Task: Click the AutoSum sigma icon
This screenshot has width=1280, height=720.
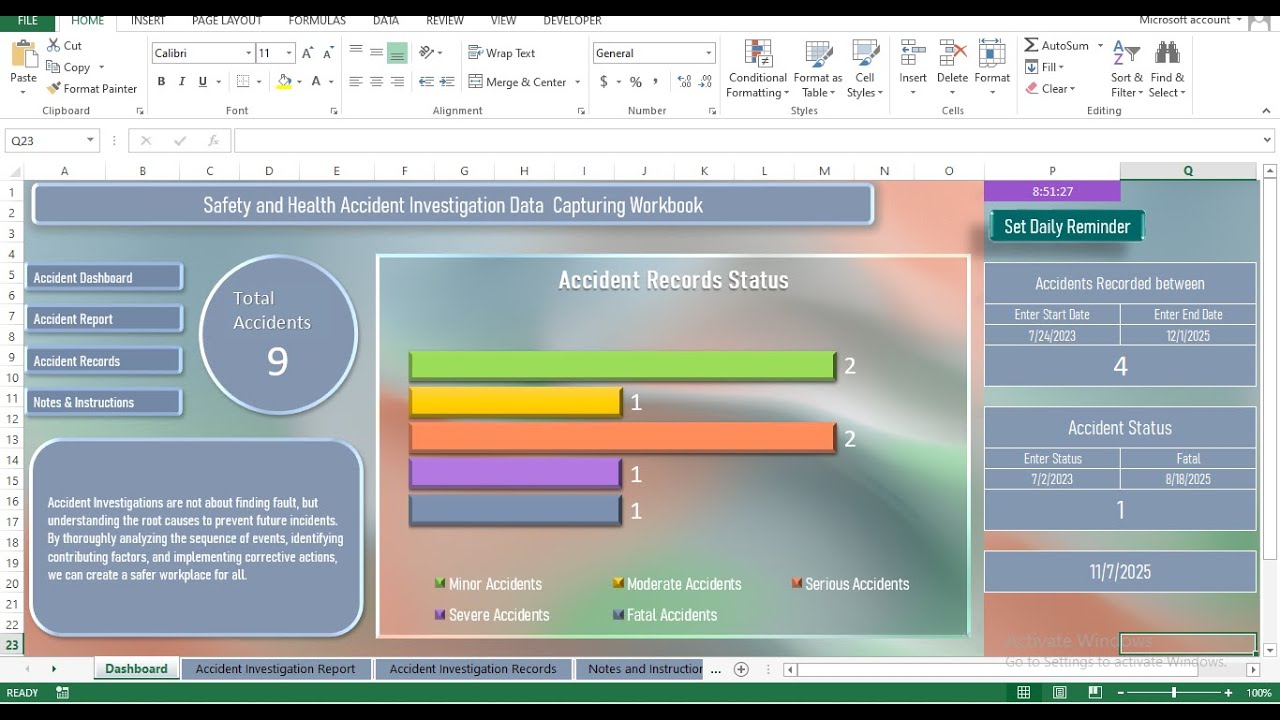Action: (1031, 45)
